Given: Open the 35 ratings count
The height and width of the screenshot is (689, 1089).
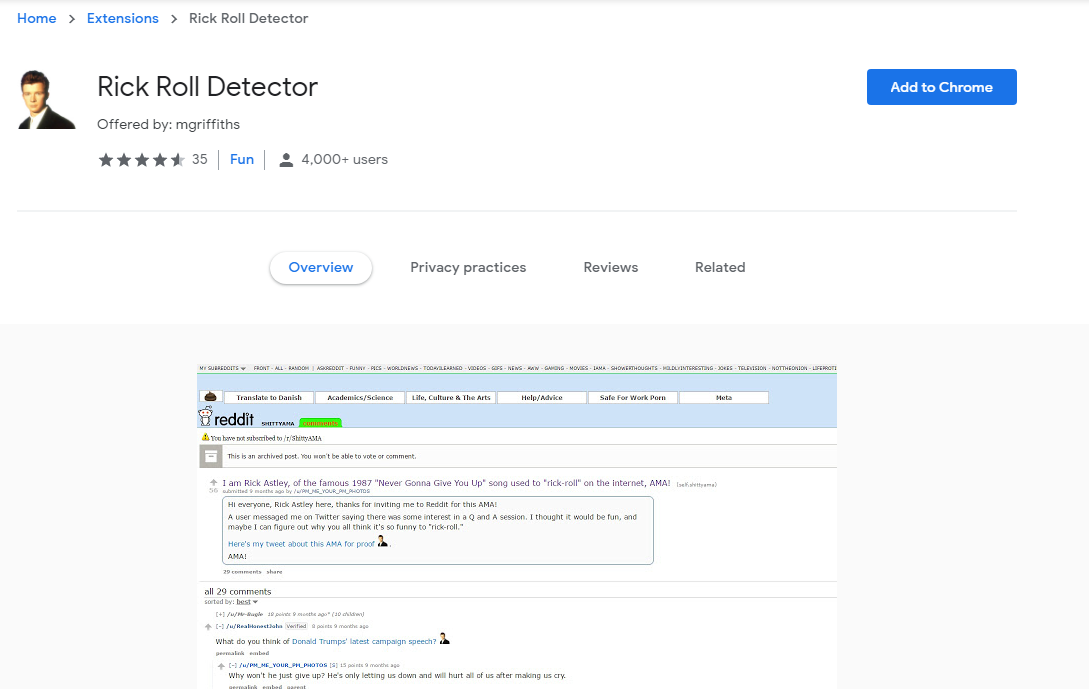Looking at the screenshot, I should pyautogui.click(x=200, y=160).
